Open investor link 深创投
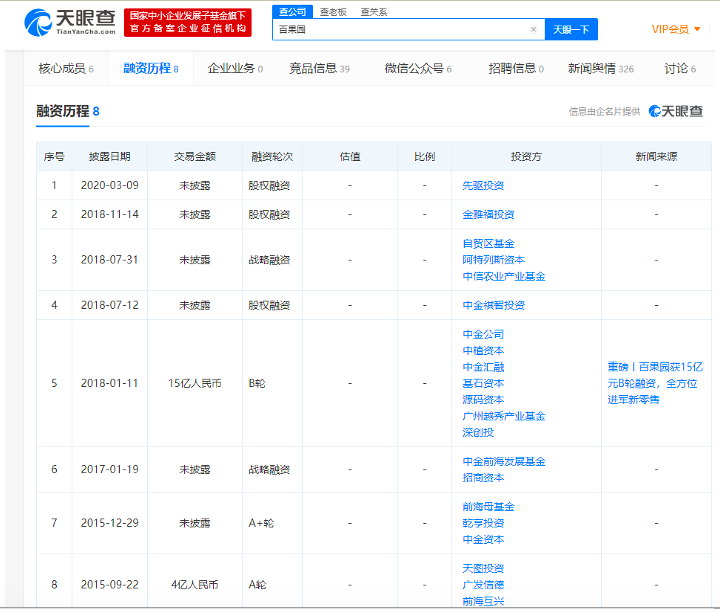The image size is (720, 609). point(478,432)
